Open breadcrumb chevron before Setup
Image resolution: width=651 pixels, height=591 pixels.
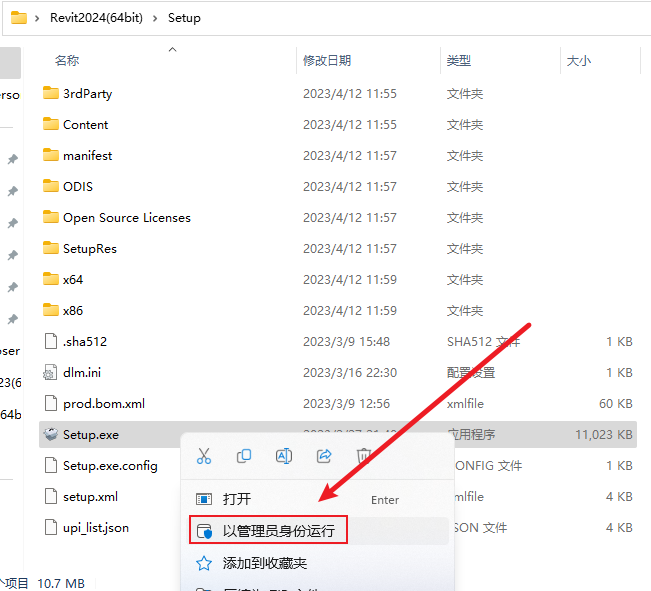point(155,18)
